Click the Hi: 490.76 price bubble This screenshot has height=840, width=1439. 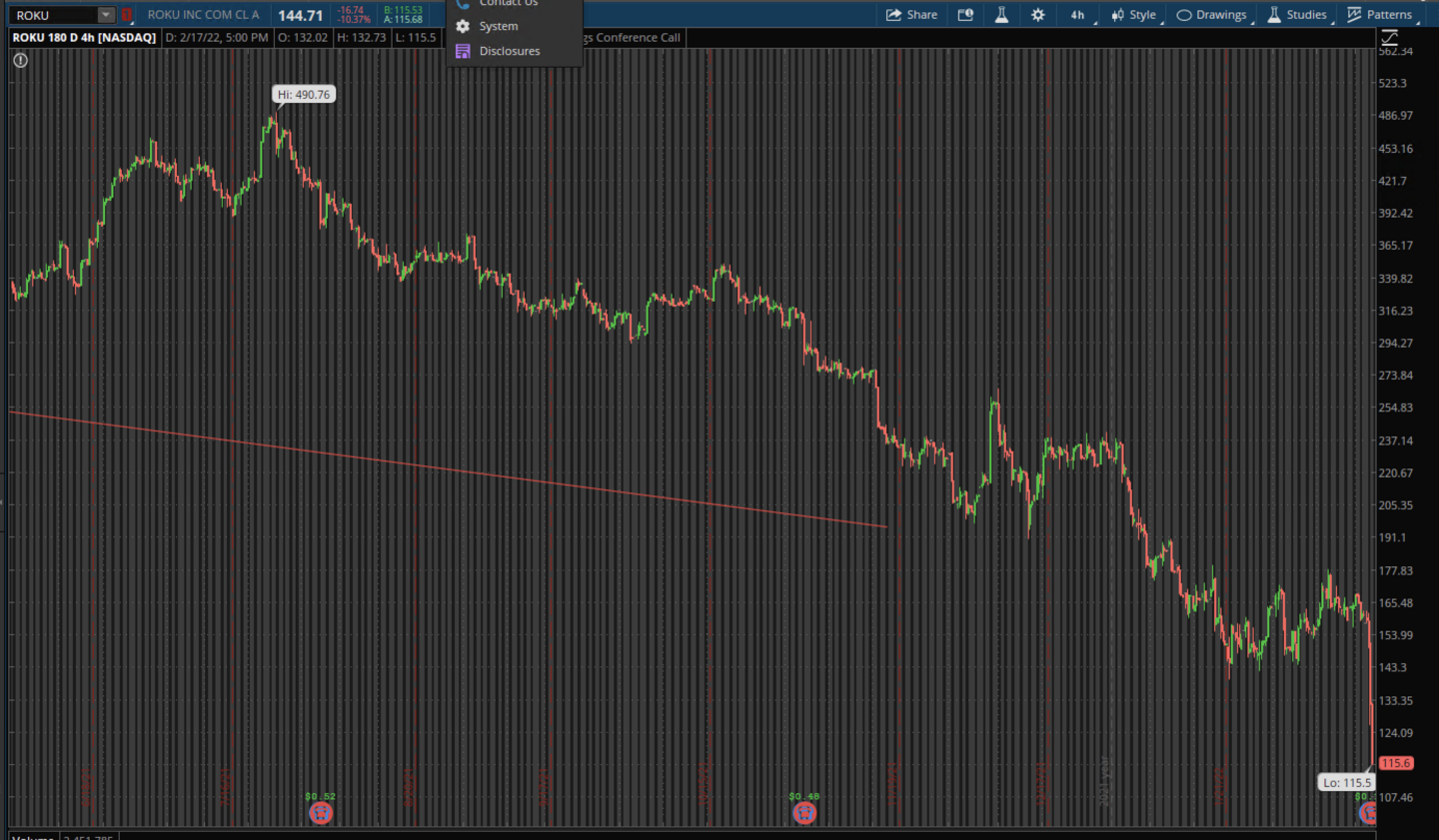[x=304, y=95]
